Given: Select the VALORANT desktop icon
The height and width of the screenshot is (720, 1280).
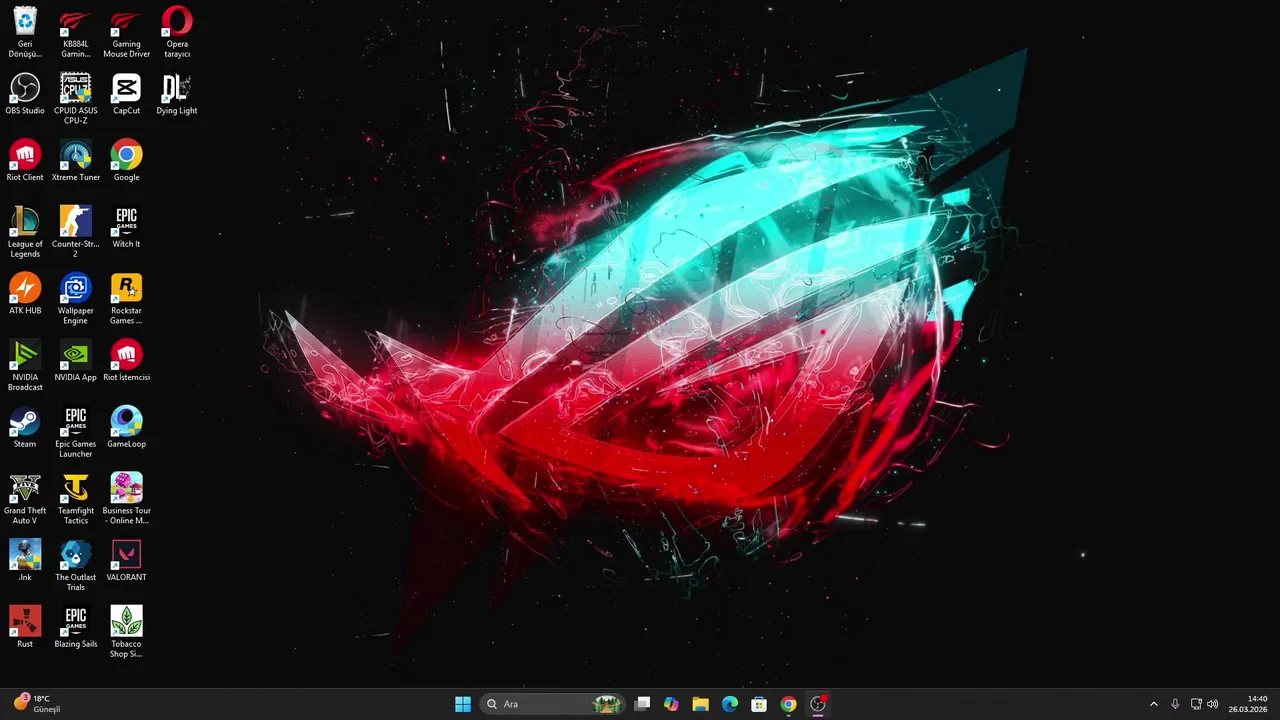Looking at the screenshot, I should pos(126,561).
